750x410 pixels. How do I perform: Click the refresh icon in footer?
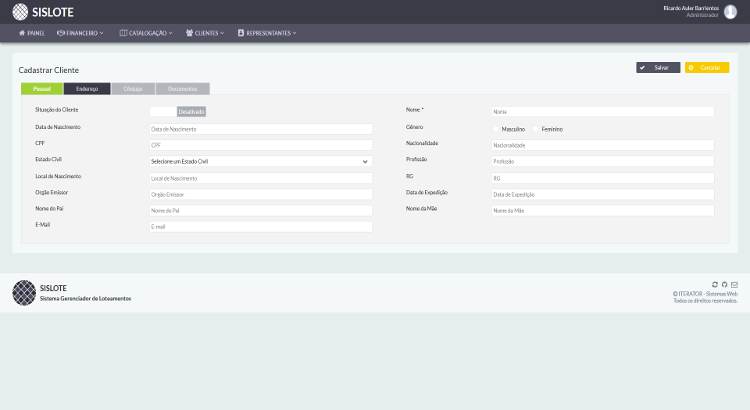coord(715,284)
